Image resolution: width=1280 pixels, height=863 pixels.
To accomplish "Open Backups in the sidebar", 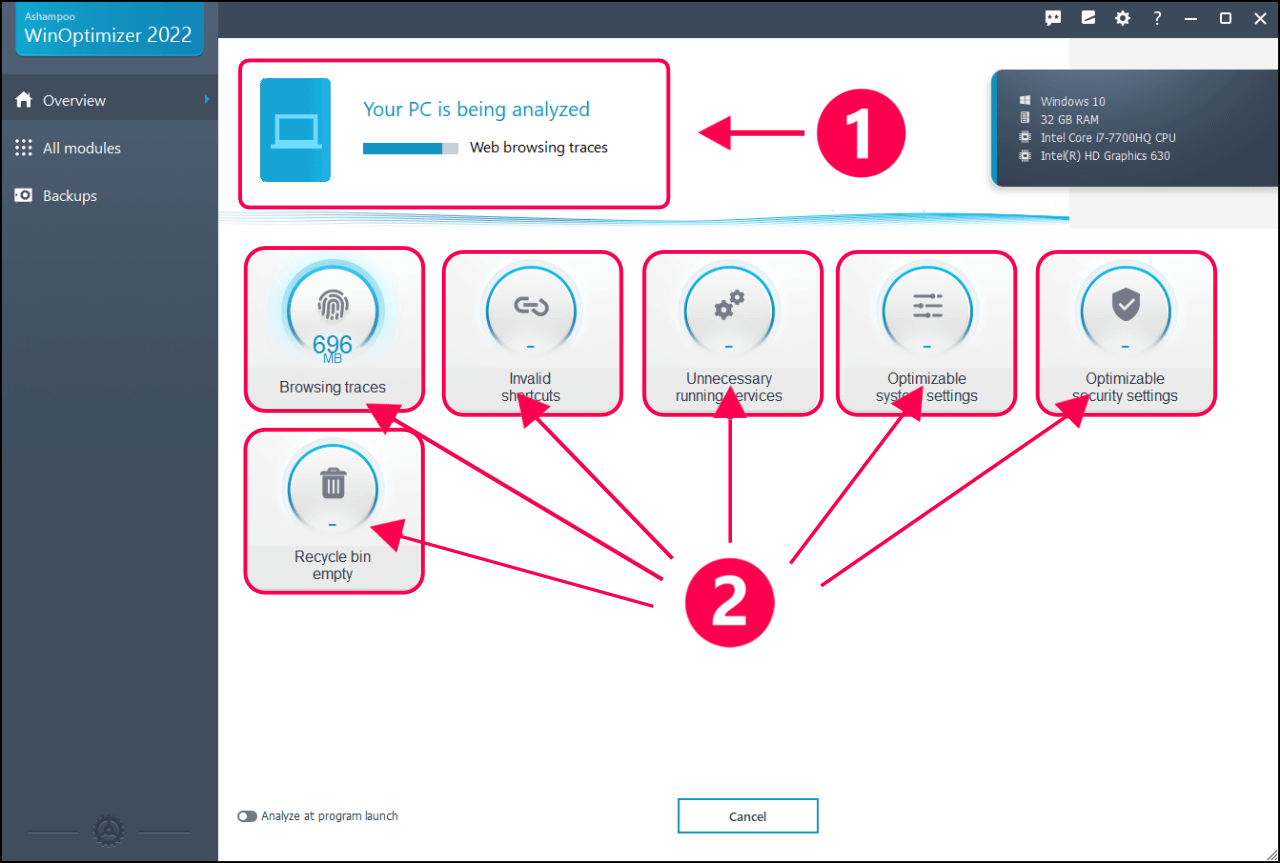I will (x=109, y=196).
